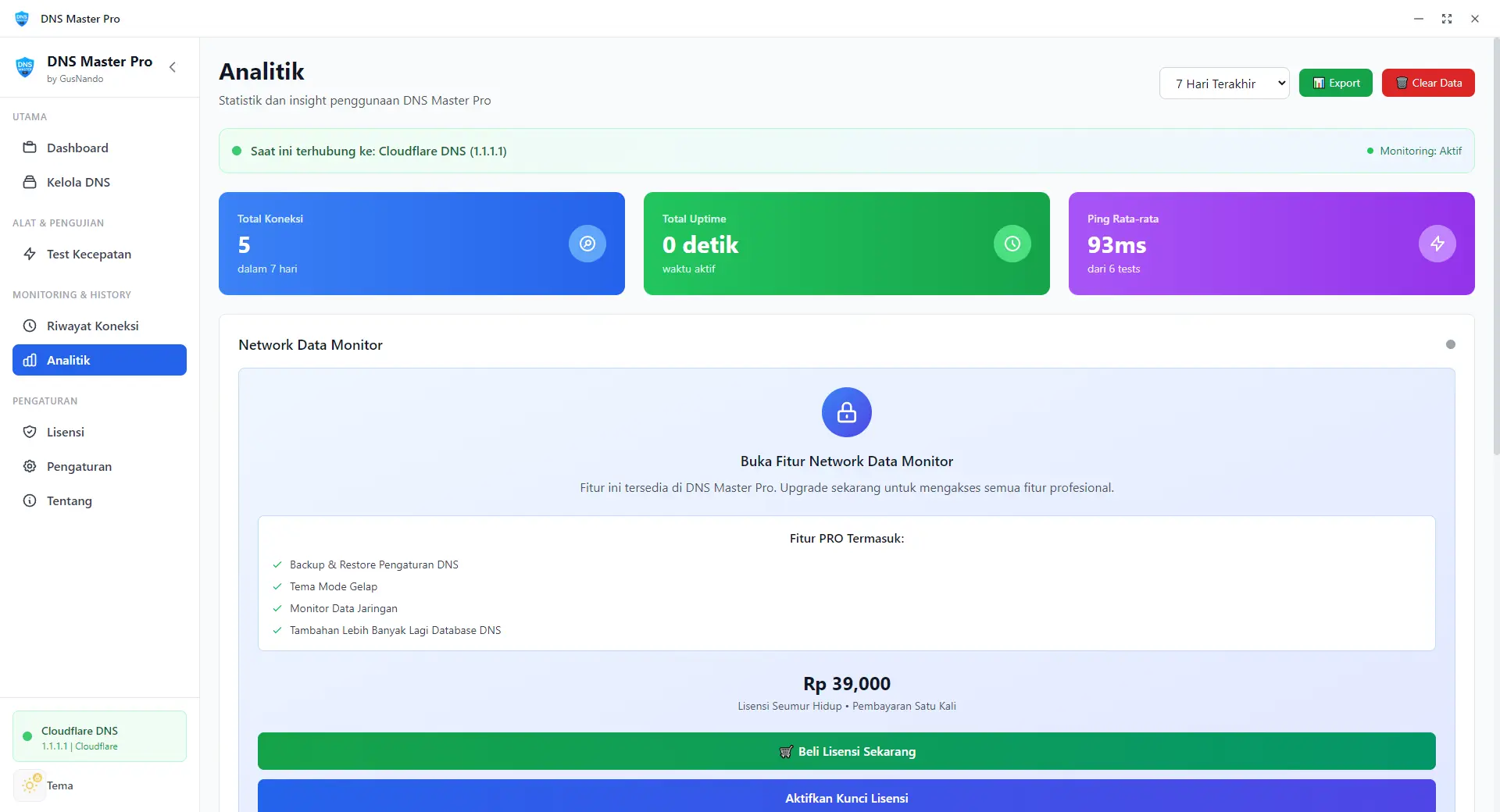The height and width of the screenshot is (812, 1500).
Task: Click the 'Monitor Data Jaringan' feature text
Action: (x=344, y=608)
